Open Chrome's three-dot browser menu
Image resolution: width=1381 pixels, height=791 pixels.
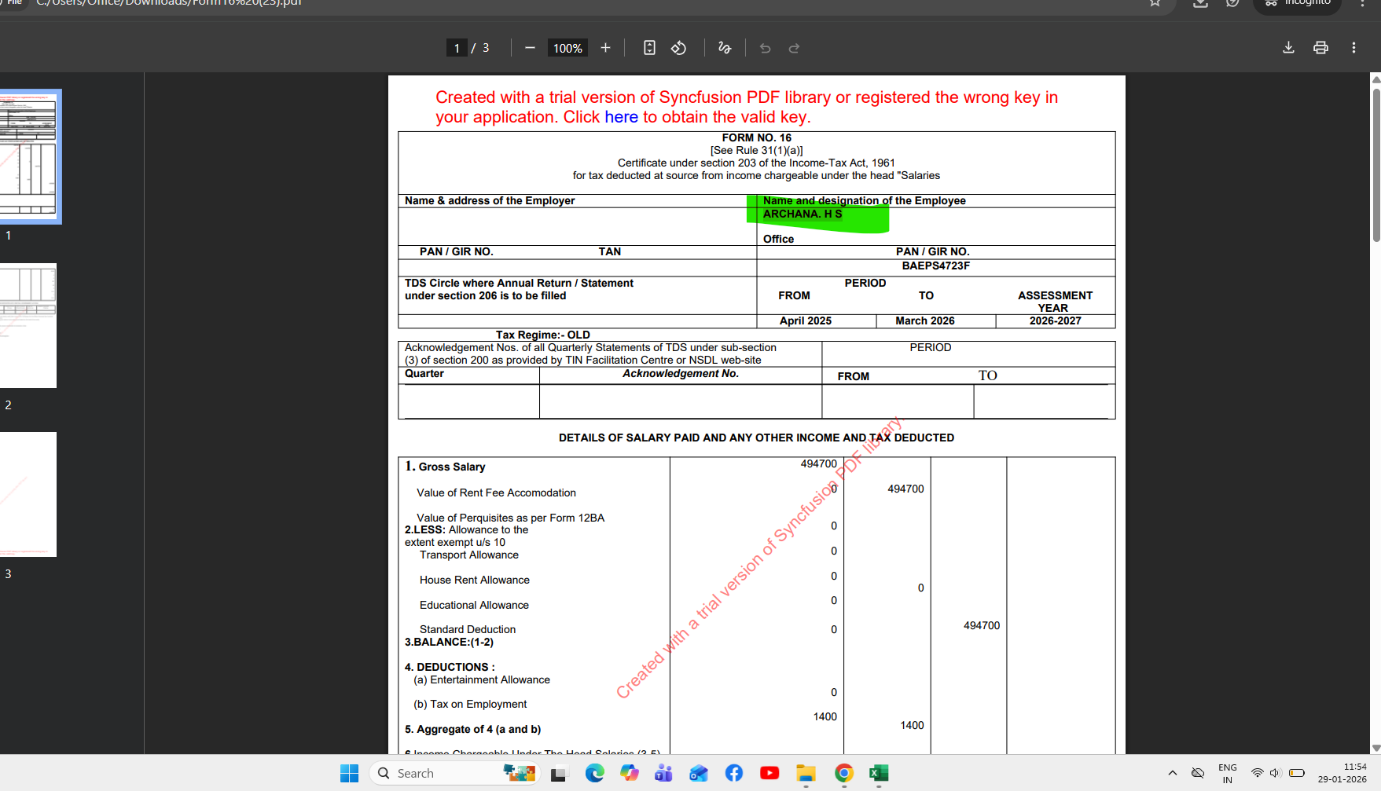(x=1362, y=5)
